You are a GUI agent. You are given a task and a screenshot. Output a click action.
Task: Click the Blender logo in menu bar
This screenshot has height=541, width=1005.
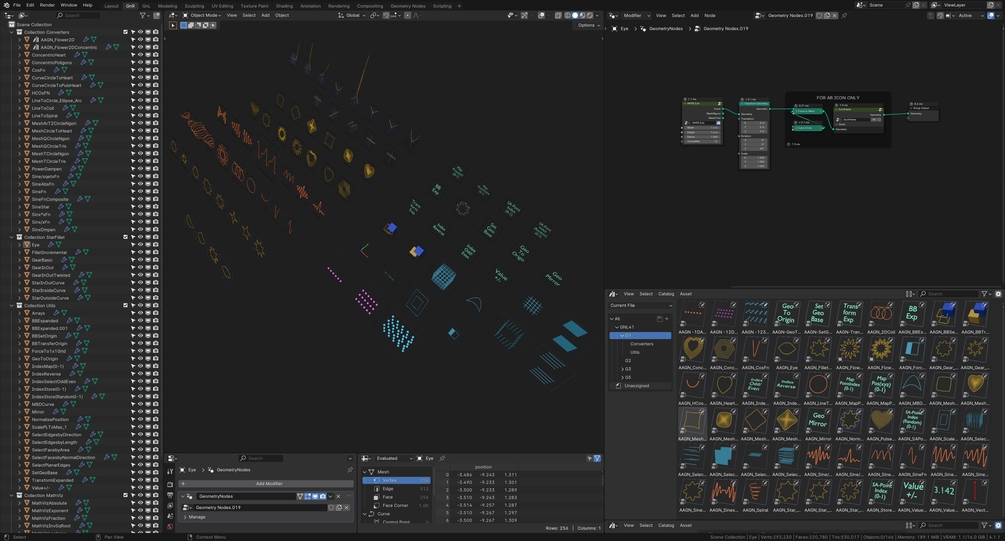pos(7,4)
